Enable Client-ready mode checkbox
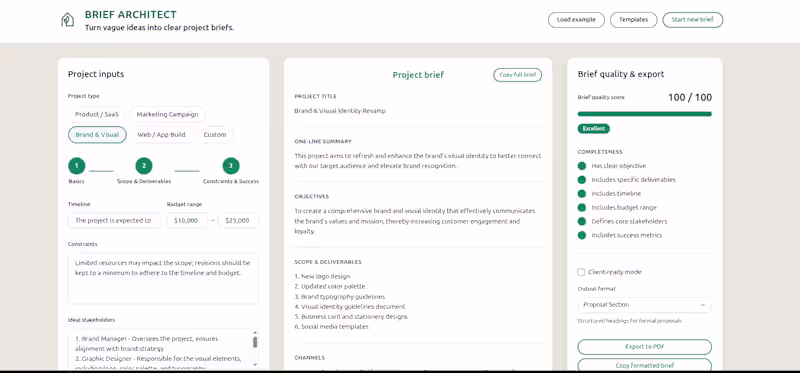This screenshot has width=800, height=373. pyautogui.click(x=581, y=272)
